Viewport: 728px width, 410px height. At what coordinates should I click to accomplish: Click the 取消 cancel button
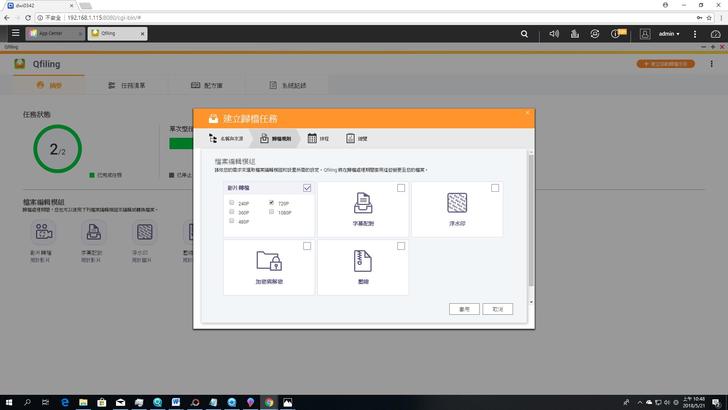[497, 309]
